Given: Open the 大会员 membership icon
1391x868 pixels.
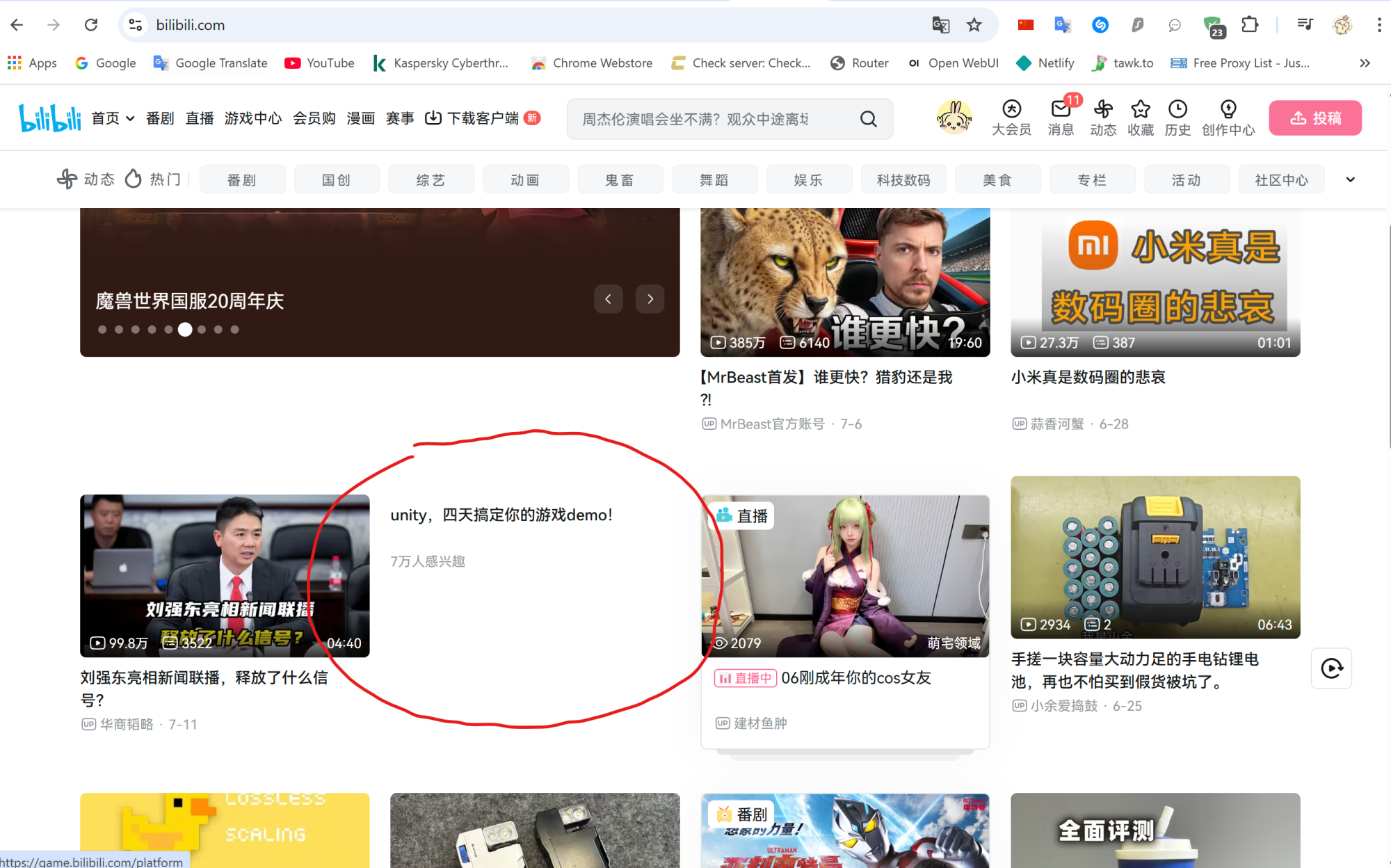Looking at the screenshot, I should click(1011, 118).
